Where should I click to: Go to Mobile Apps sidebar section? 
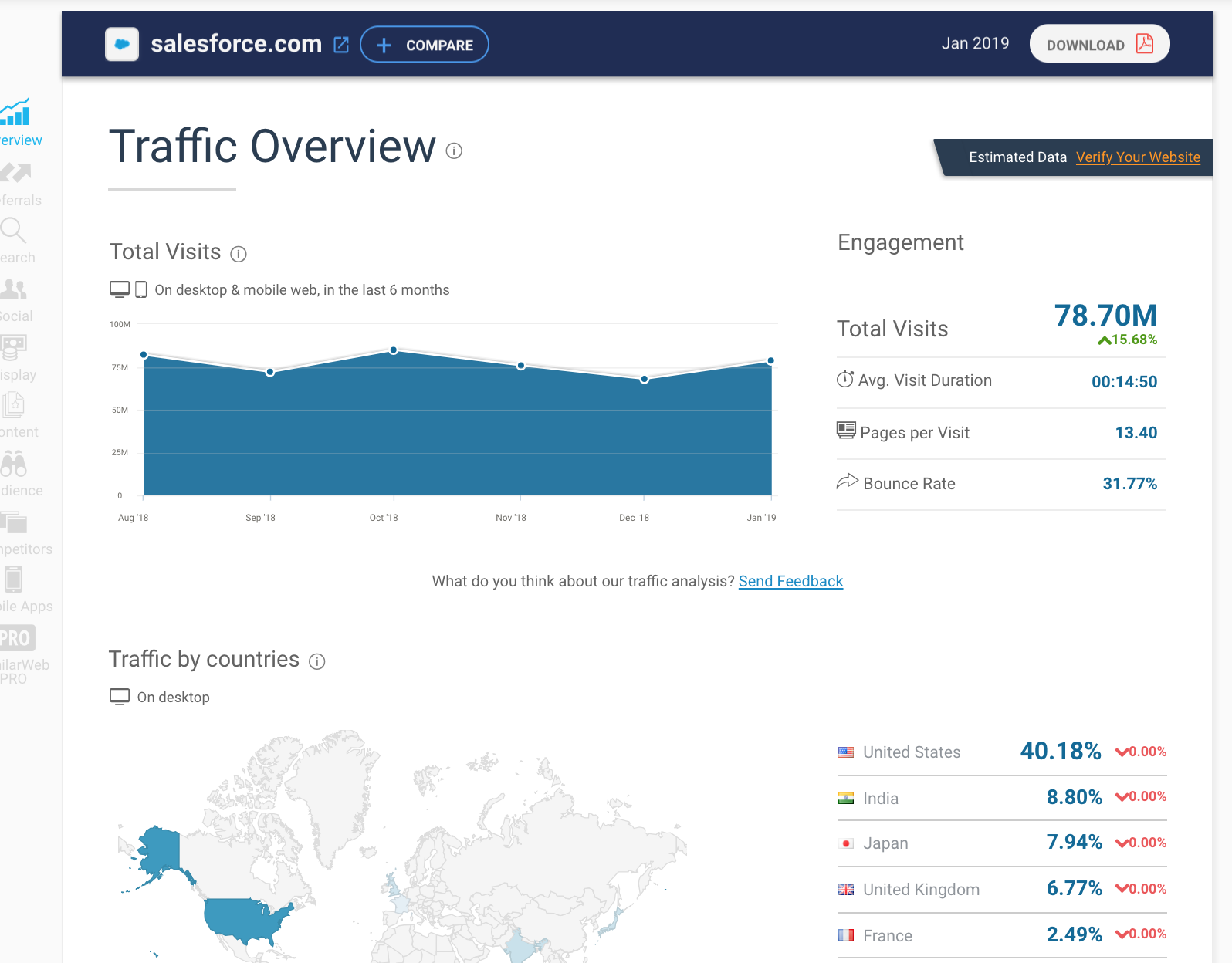pyautogui.click(x=25, y=590)
